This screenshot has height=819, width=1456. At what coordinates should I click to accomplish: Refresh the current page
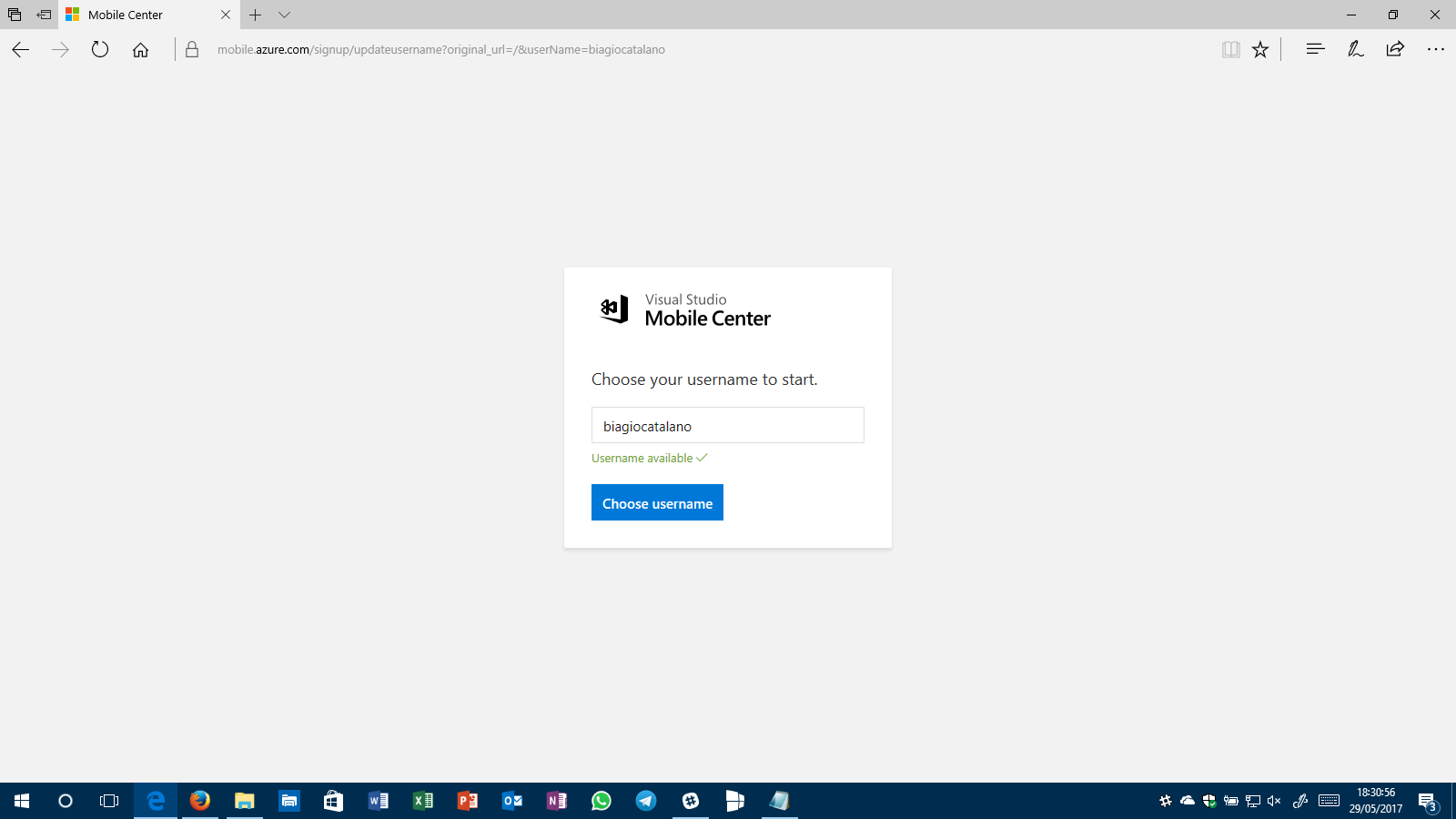click(100, 50)
